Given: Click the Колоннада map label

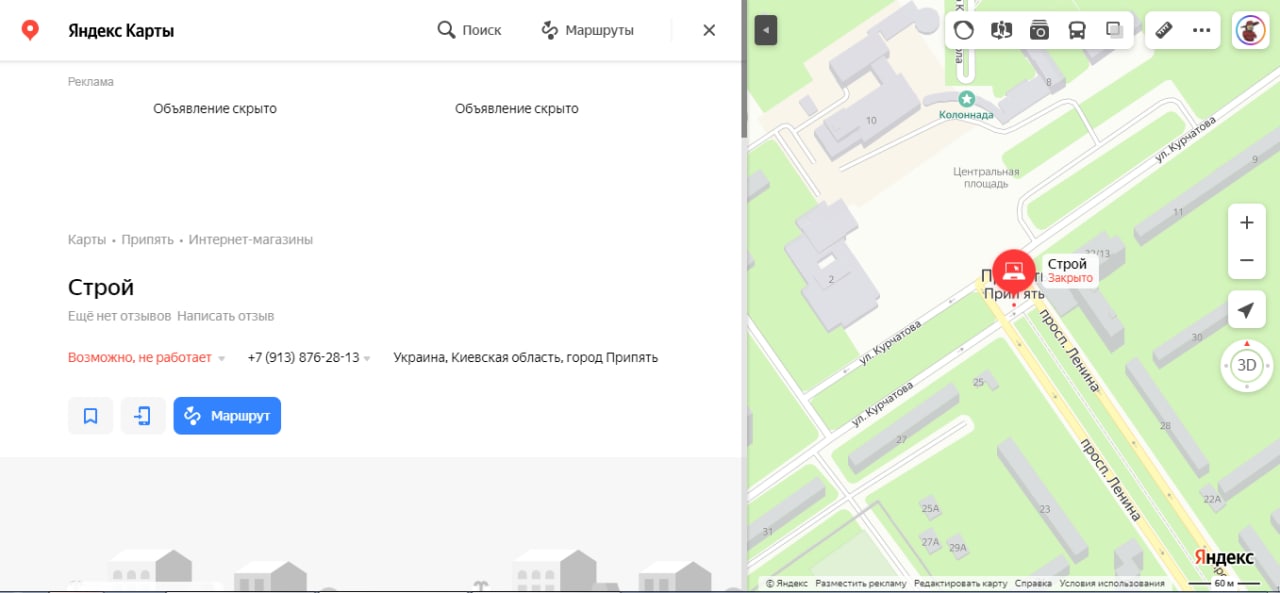Looking at the screenshot, I should pyautogui.click(x=966, y=115).
